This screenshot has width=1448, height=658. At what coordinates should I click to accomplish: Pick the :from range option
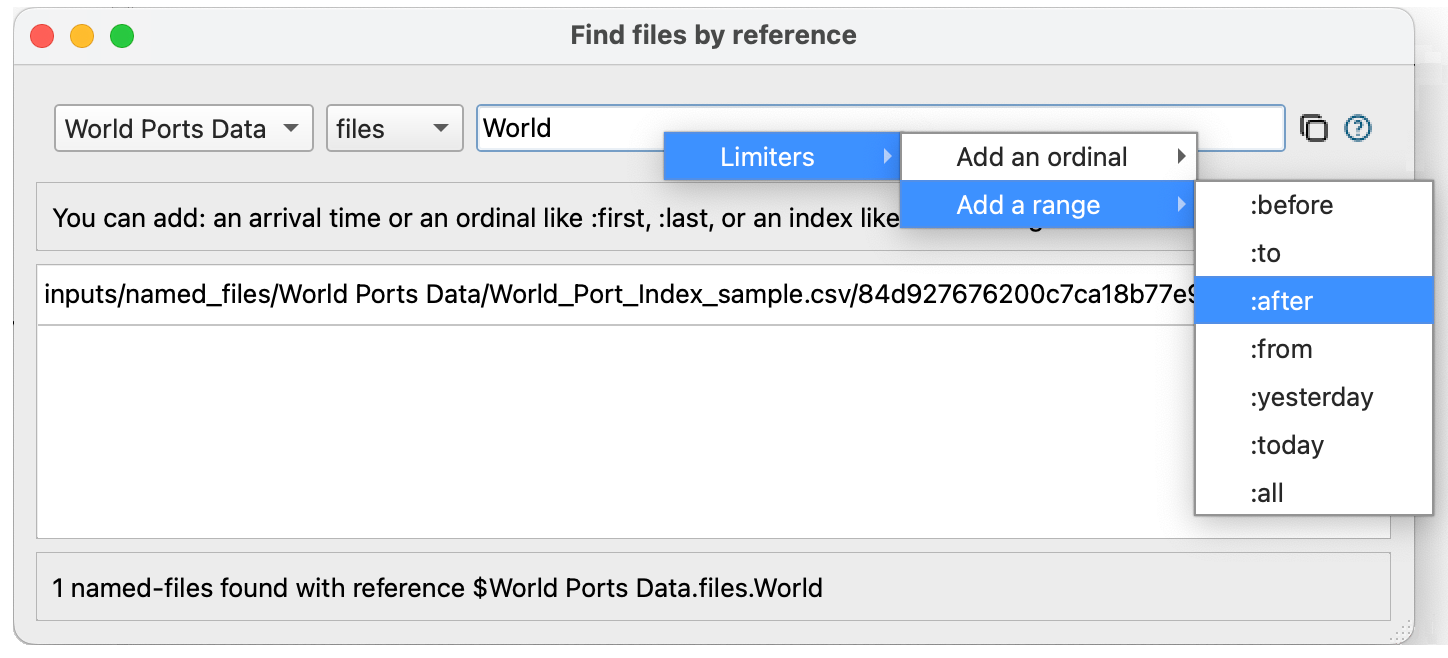click(1314, 349)
